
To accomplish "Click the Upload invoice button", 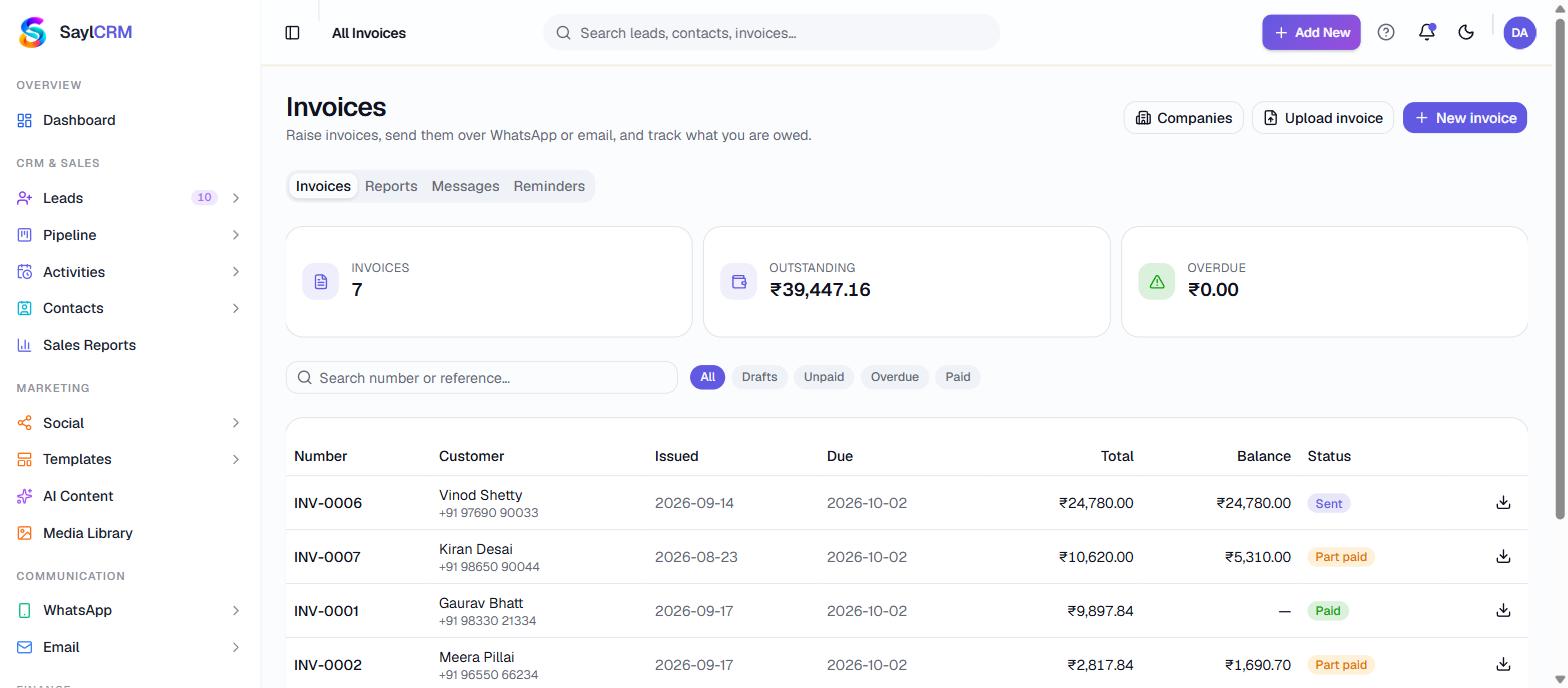I will [1322, 118].
